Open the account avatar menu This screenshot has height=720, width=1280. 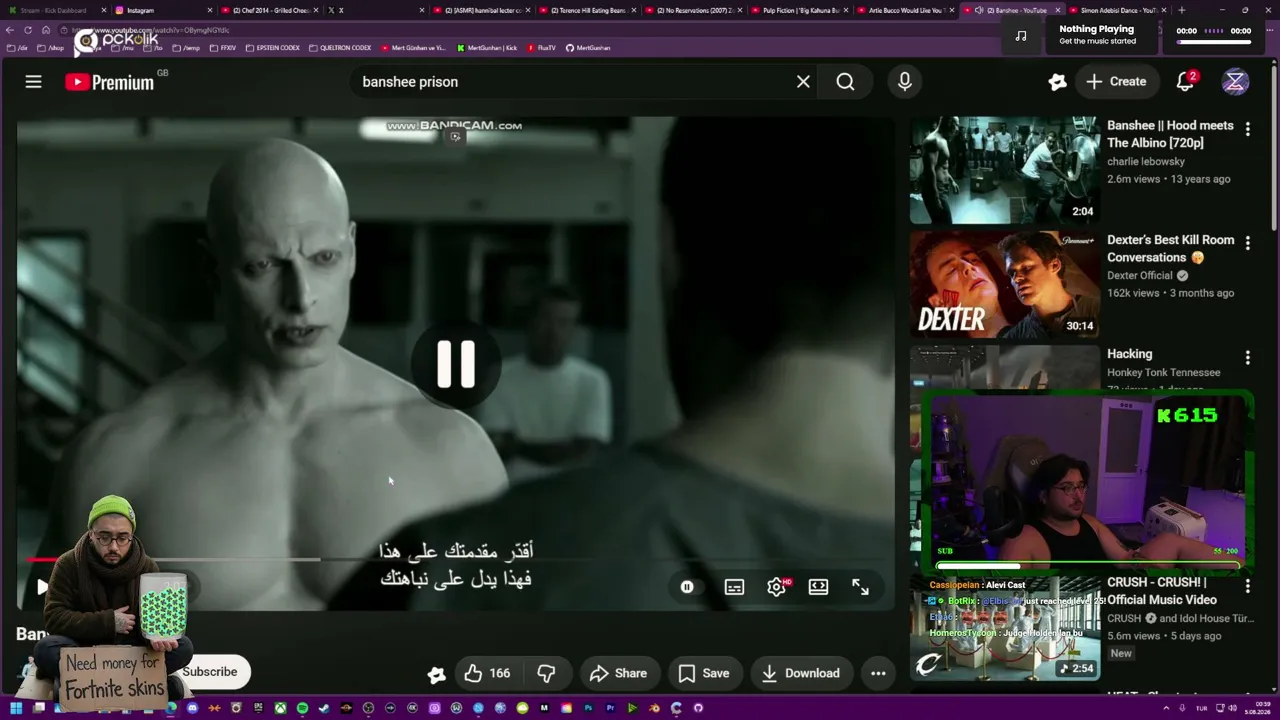coord(1235,82)
